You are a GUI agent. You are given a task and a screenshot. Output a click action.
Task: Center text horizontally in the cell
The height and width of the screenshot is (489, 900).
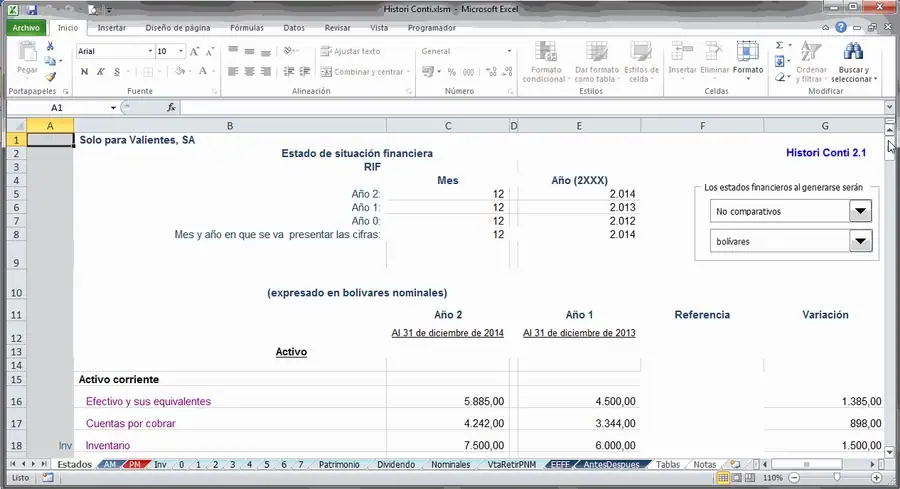tap(249, 72)
